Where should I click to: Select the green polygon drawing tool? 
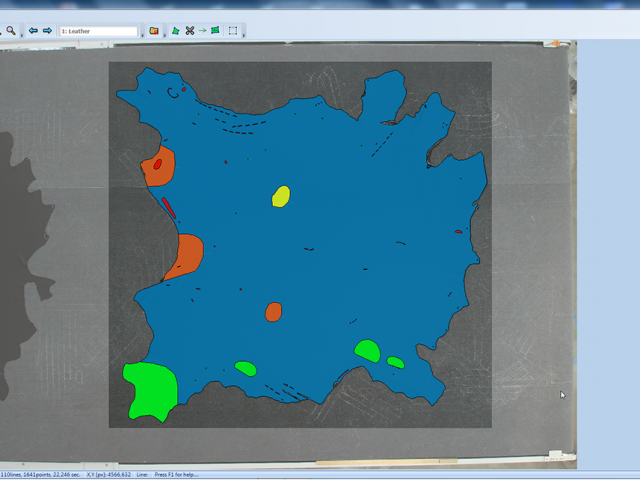(176, 31)
